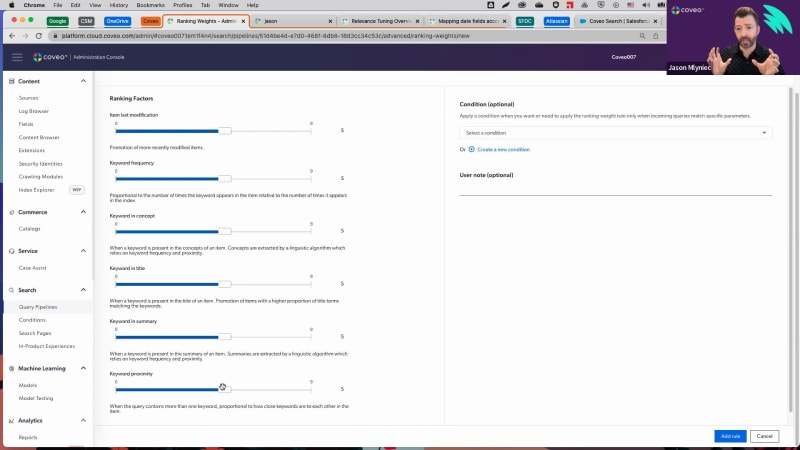The height and width of the screenshot is (450, 800).
Task: Click the Keyword in concept slider
Action: (x=213, y=232)
